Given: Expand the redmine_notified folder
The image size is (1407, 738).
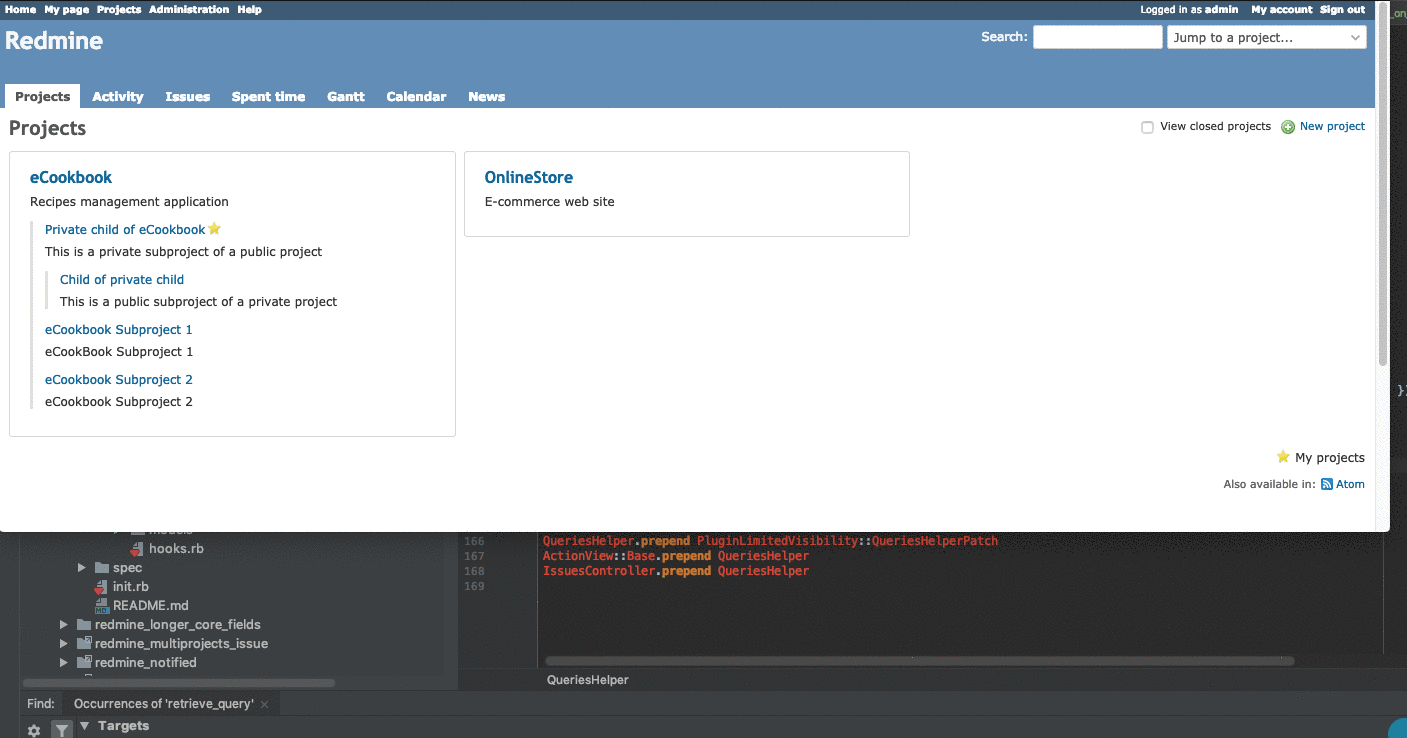Looking at the screenshot, I should click(64, 663).
